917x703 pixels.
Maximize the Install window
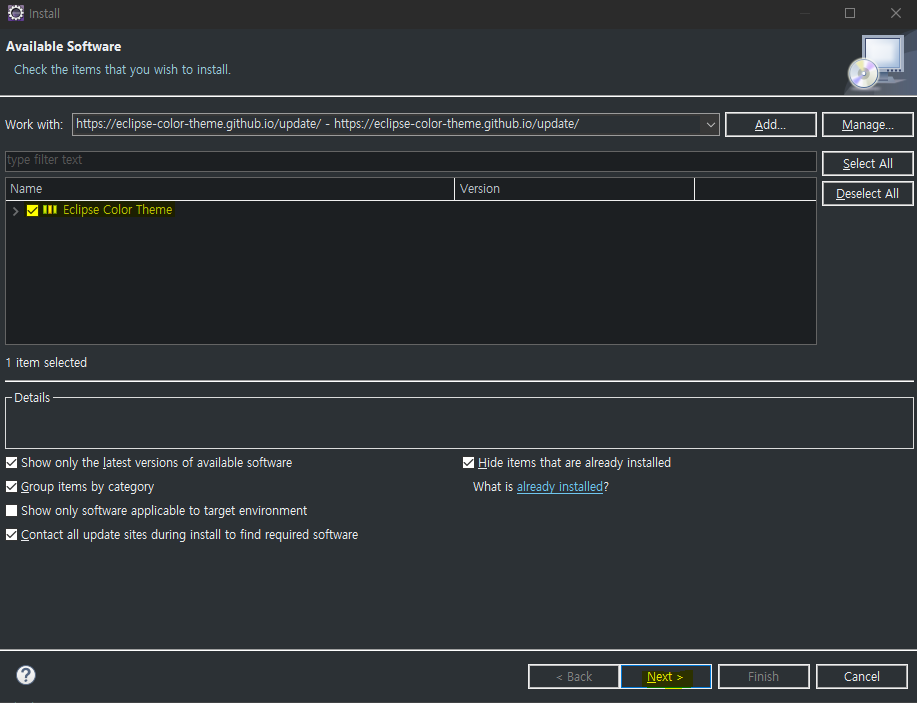(x=850, y=13)
